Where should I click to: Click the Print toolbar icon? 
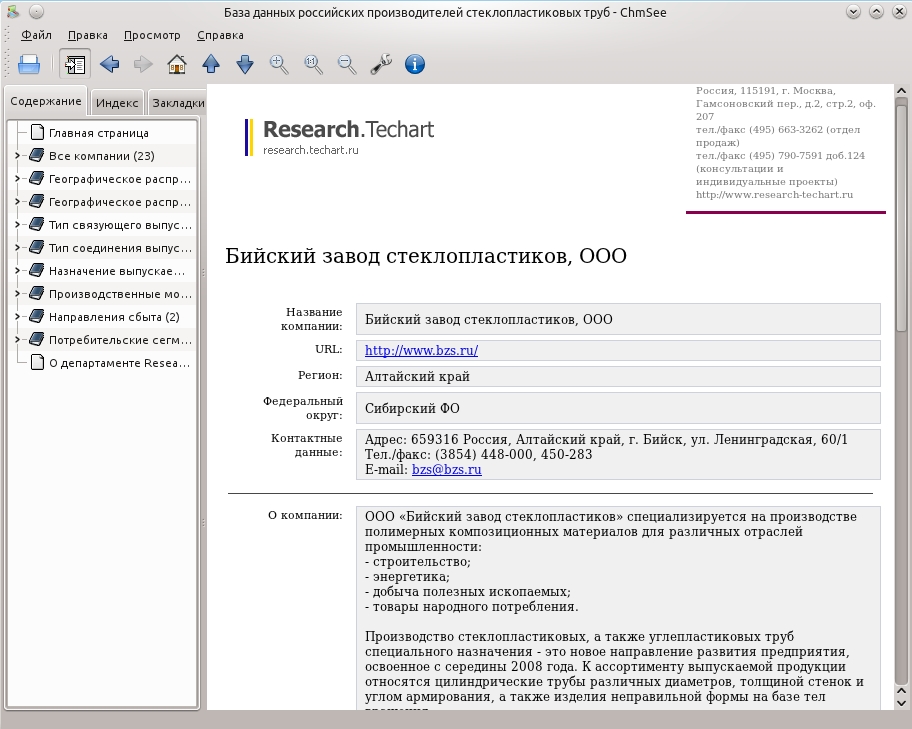29,64
